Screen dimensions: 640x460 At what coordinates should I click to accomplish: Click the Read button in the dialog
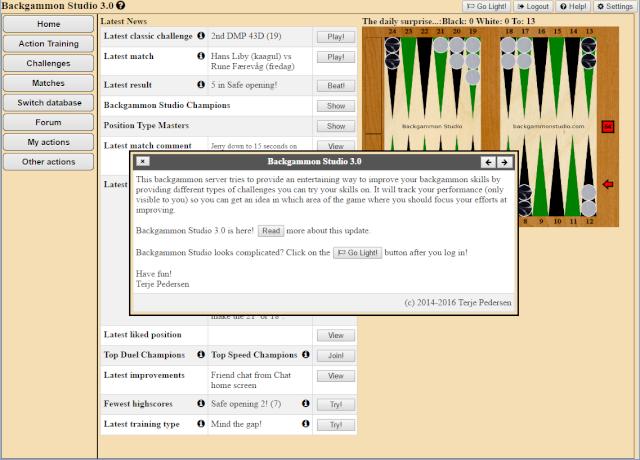click(271, 231)
